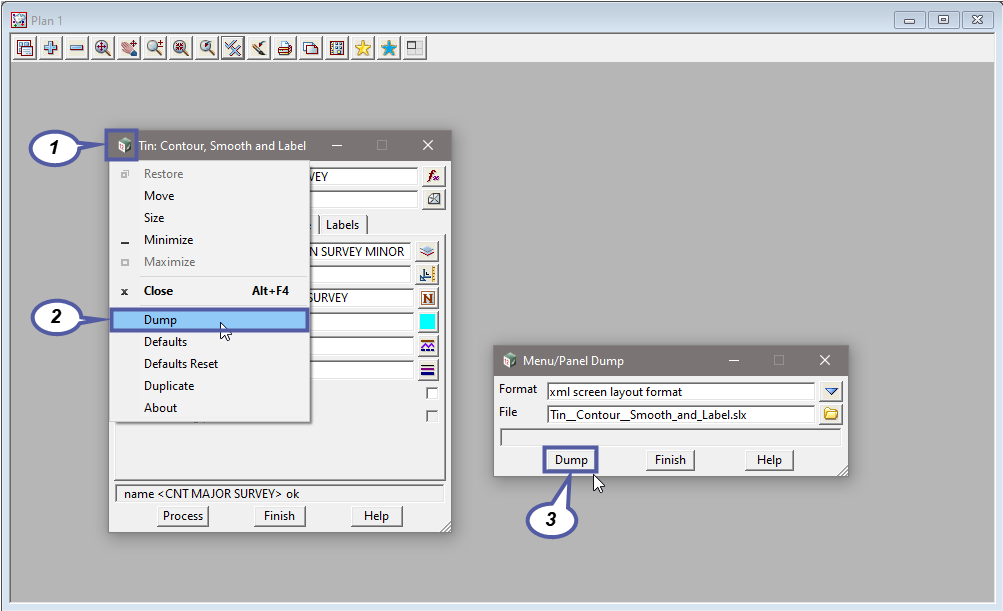1003x611 pixels.
Task: Click the printer plot icon
Action: 285,48
